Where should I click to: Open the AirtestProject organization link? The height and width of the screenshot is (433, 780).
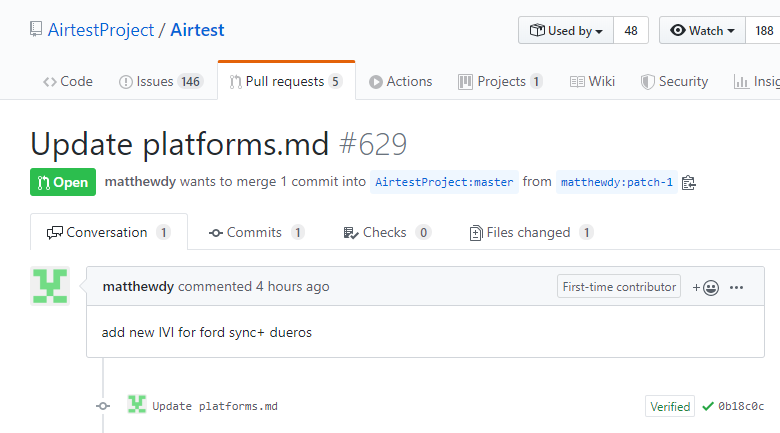tap(101, 30)
